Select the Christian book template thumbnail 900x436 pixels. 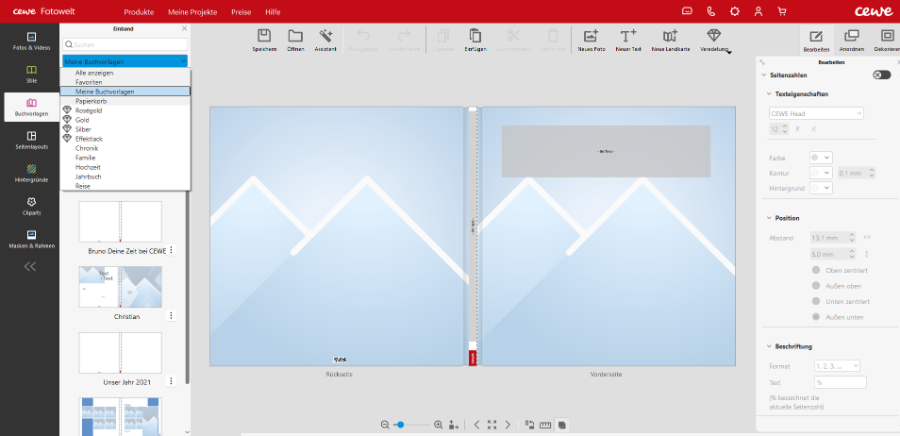pyautogui.click(x=120, y=287)
